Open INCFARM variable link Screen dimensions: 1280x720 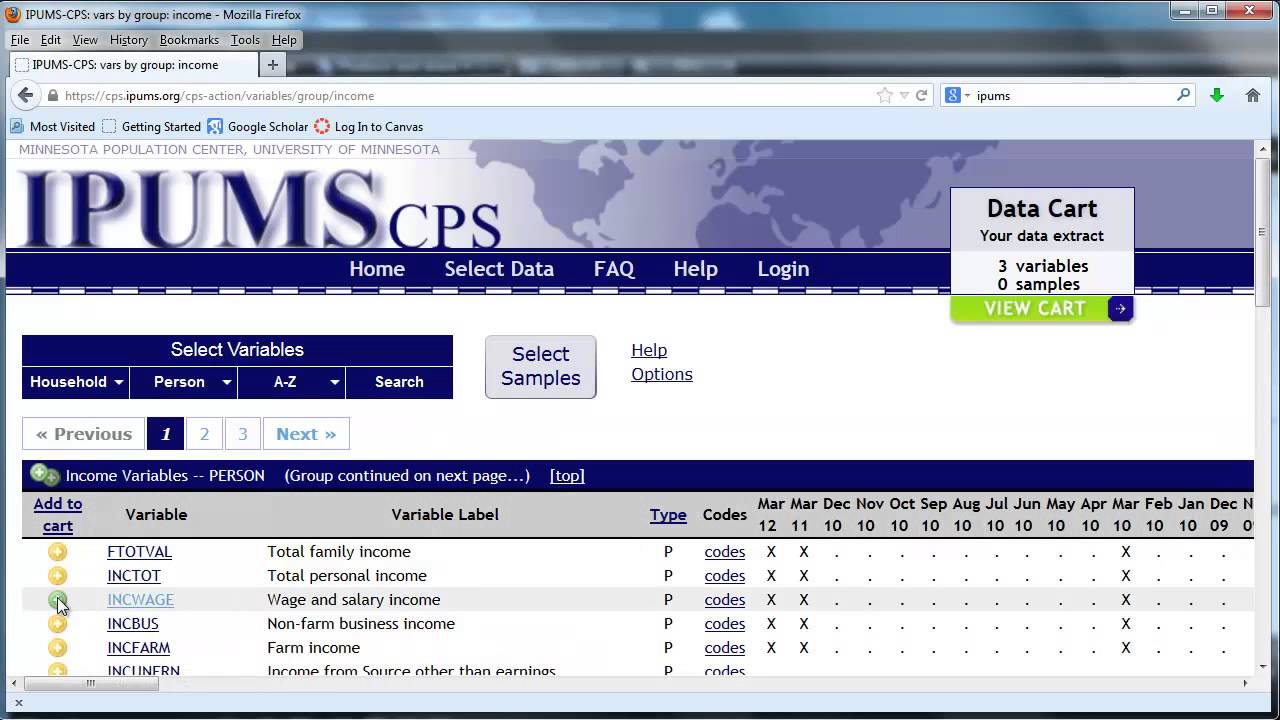coord(138,648)
